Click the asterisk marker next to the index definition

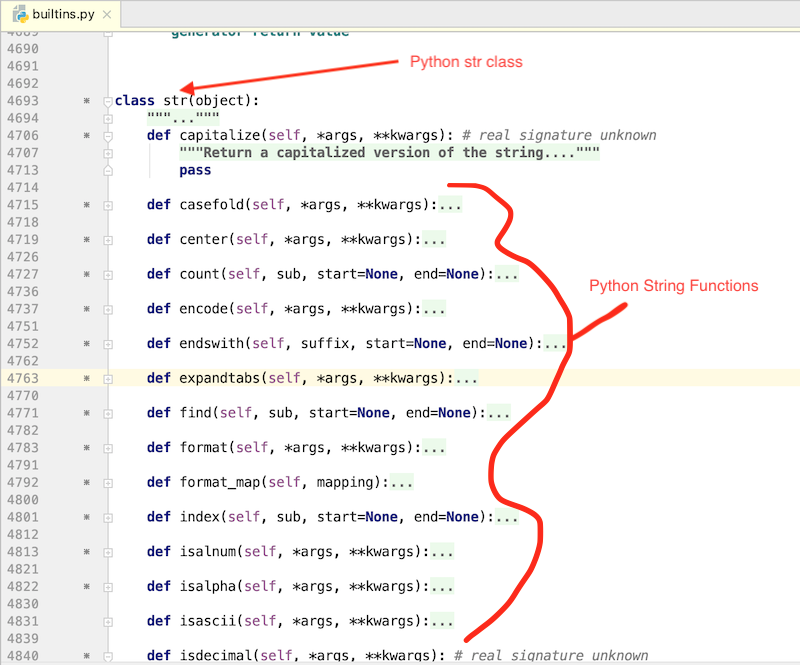click(86, 517)
